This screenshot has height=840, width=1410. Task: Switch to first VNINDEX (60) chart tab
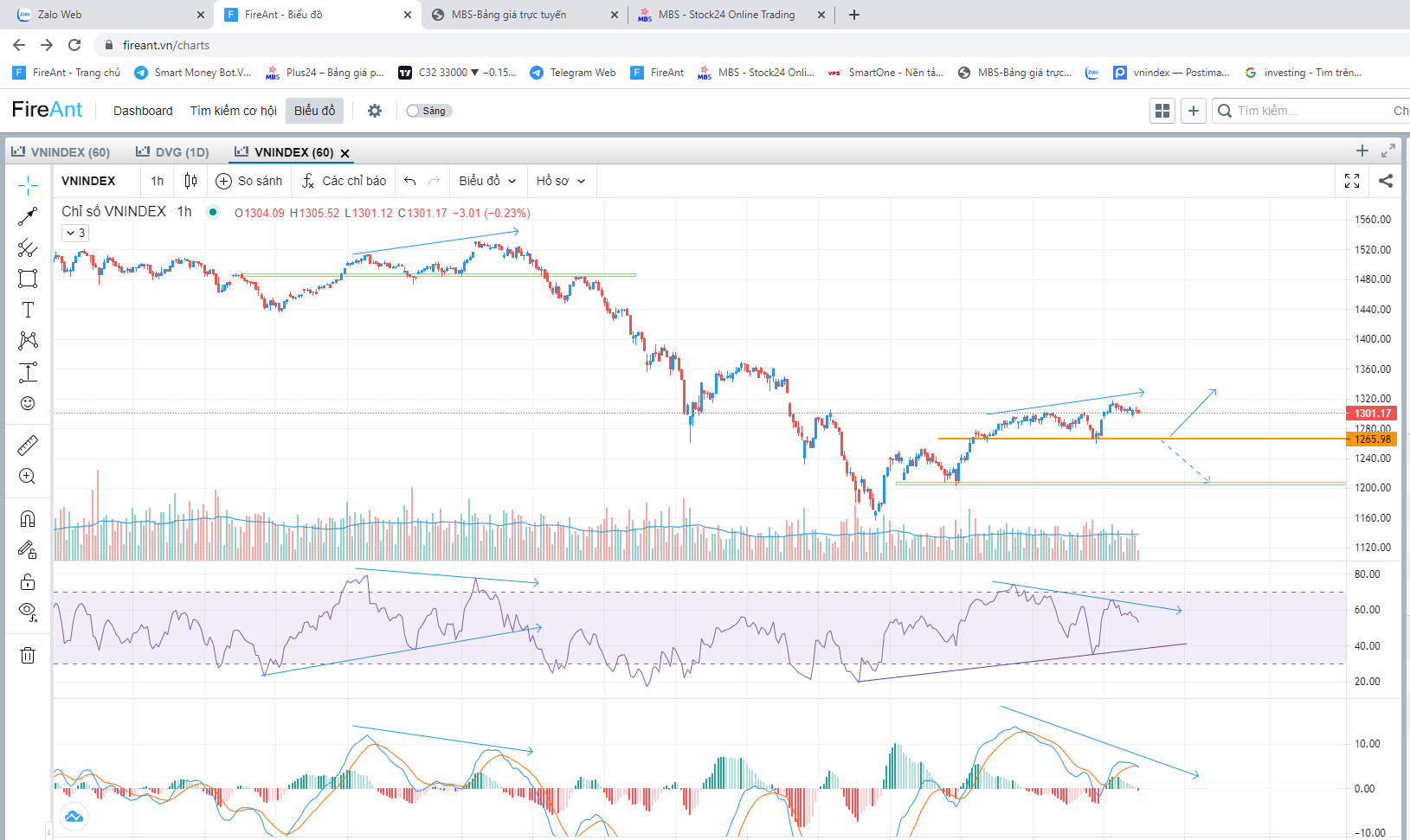61,152
